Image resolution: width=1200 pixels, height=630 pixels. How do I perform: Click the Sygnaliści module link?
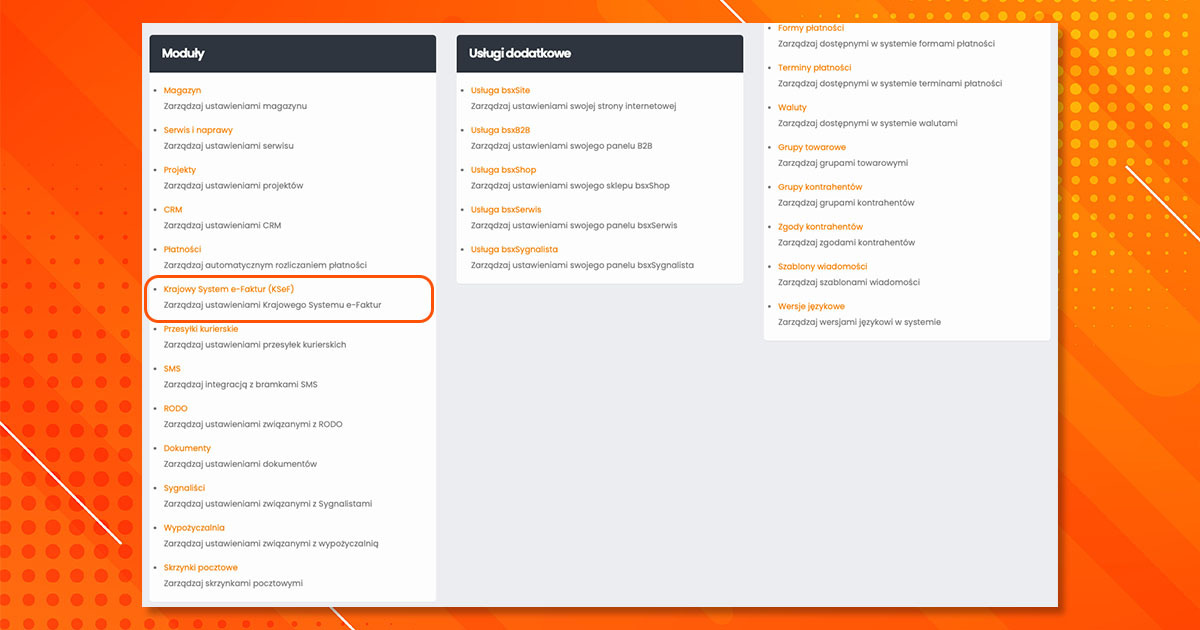[184, 488]
